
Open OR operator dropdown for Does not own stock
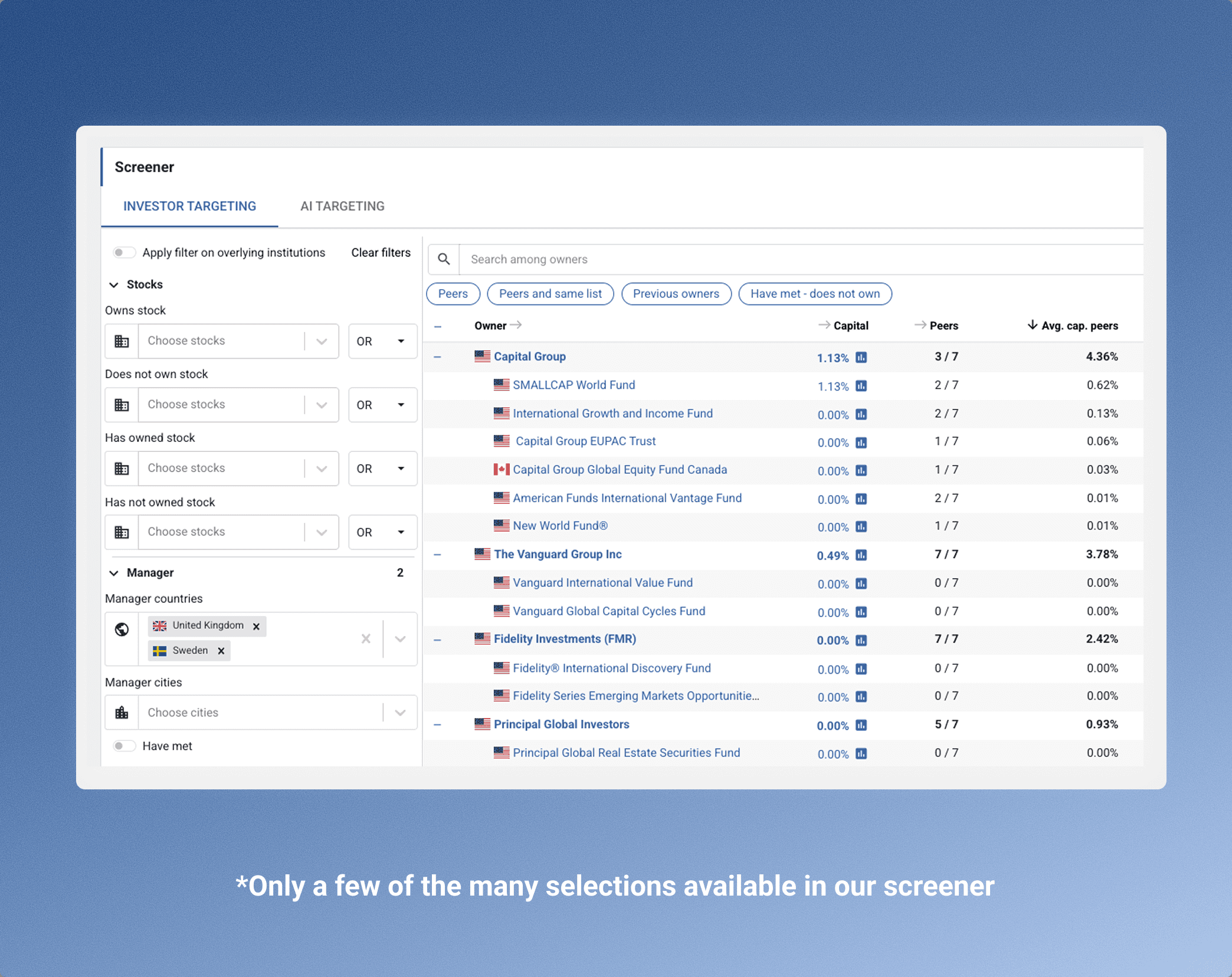point(382,405)
